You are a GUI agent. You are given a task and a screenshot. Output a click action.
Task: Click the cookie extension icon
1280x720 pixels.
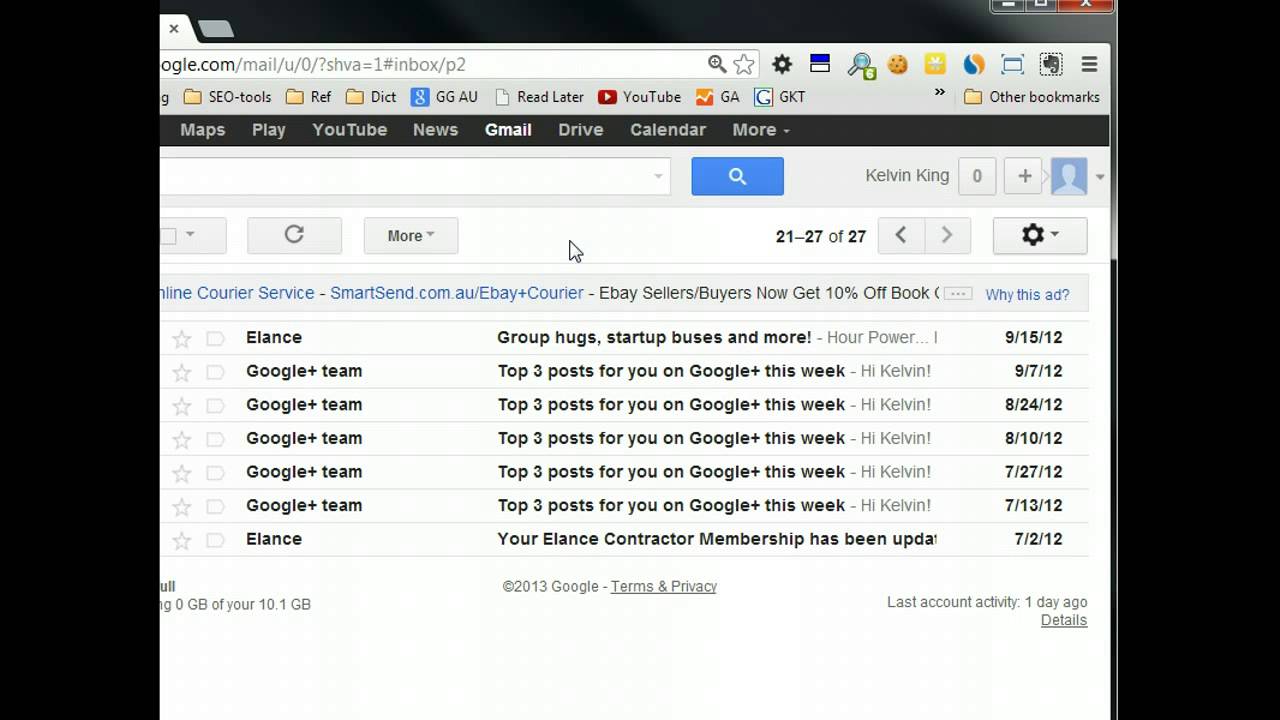[898, 64]
